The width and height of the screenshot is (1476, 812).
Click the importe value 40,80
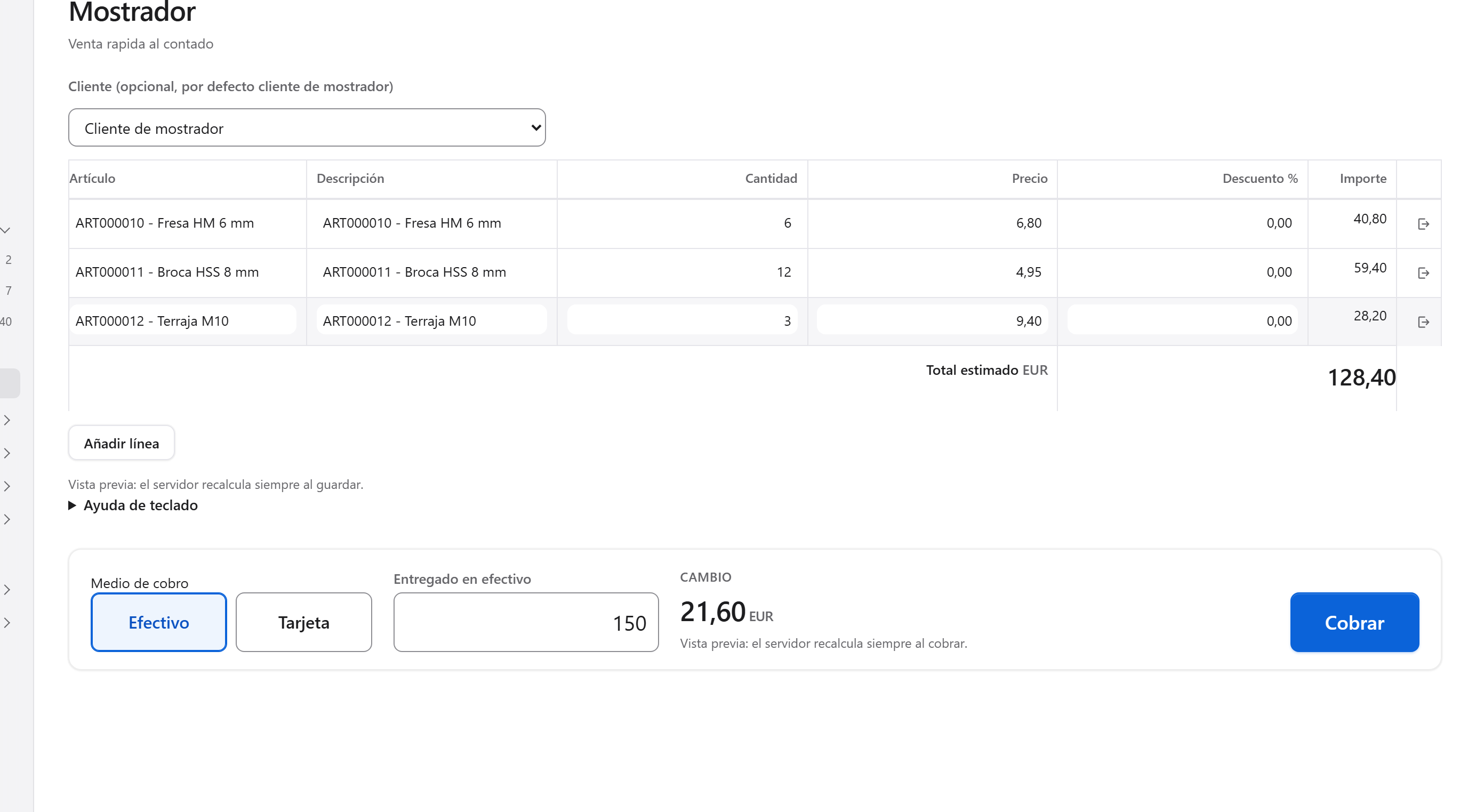tap(1370, 219)
